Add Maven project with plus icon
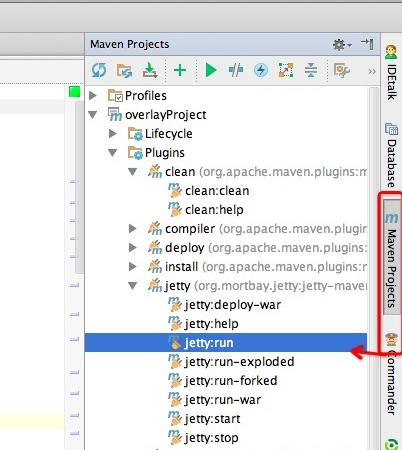The width and height of the screenshot is (402, 450). tap(180, 70)
